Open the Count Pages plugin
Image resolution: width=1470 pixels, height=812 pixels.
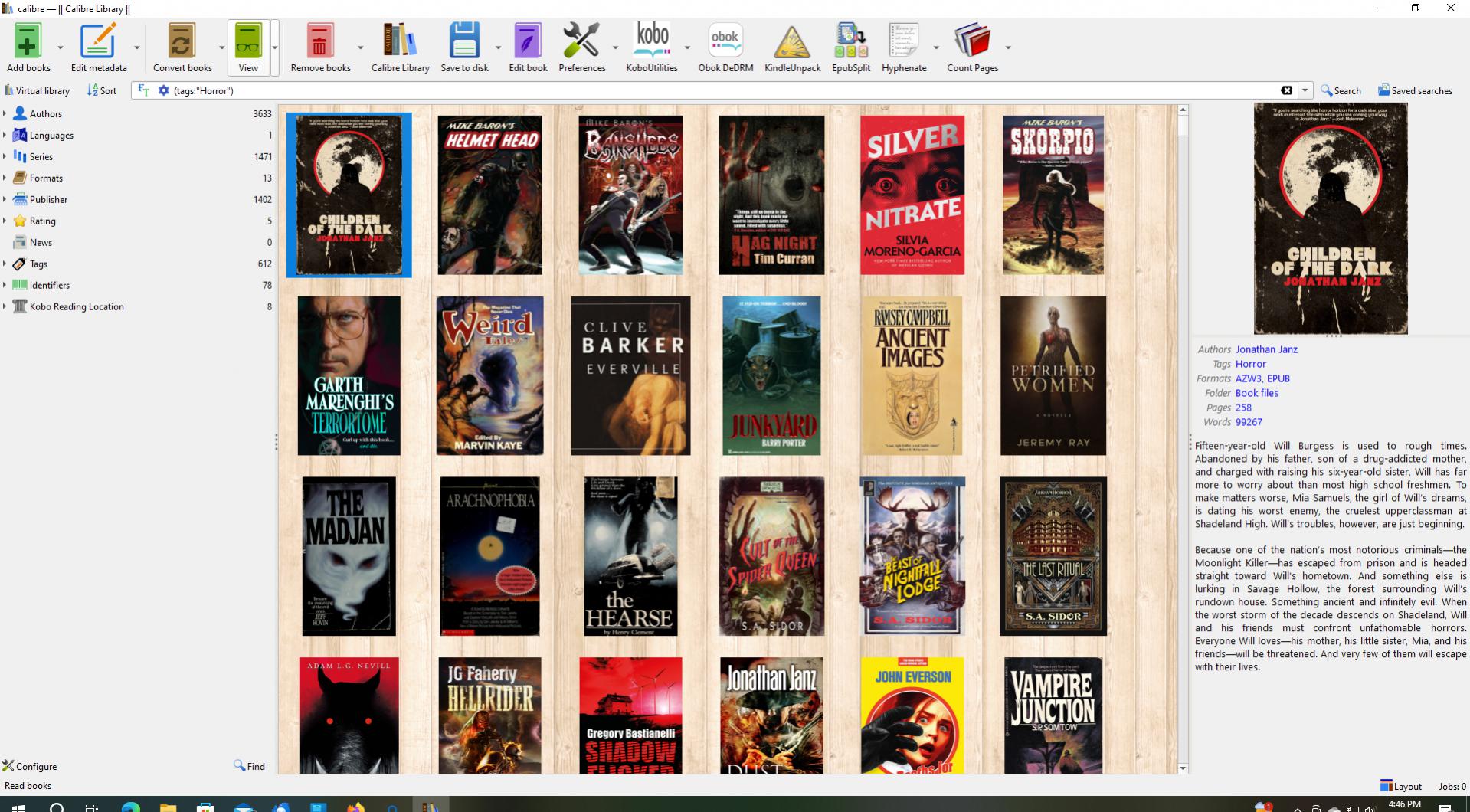click(x=971, y=42)
